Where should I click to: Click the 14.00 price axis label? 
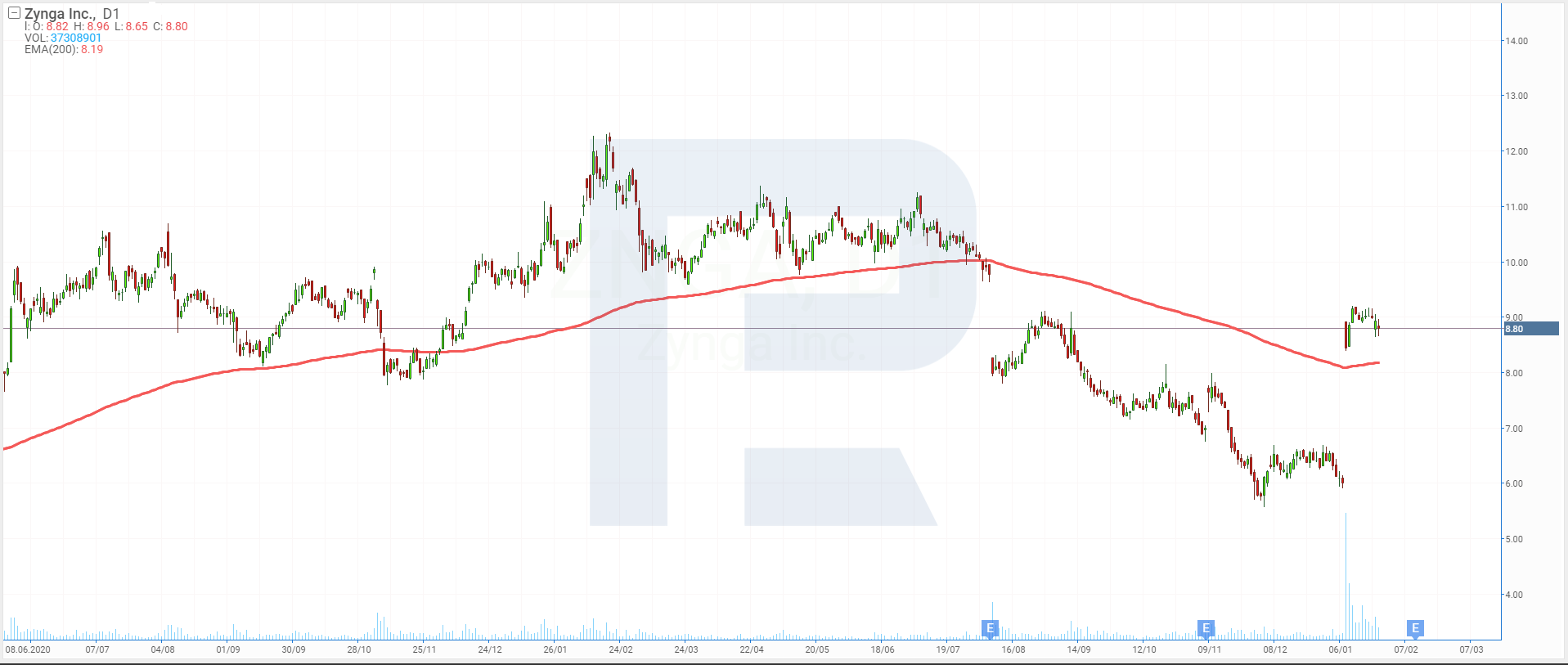tap(1516, 41)
